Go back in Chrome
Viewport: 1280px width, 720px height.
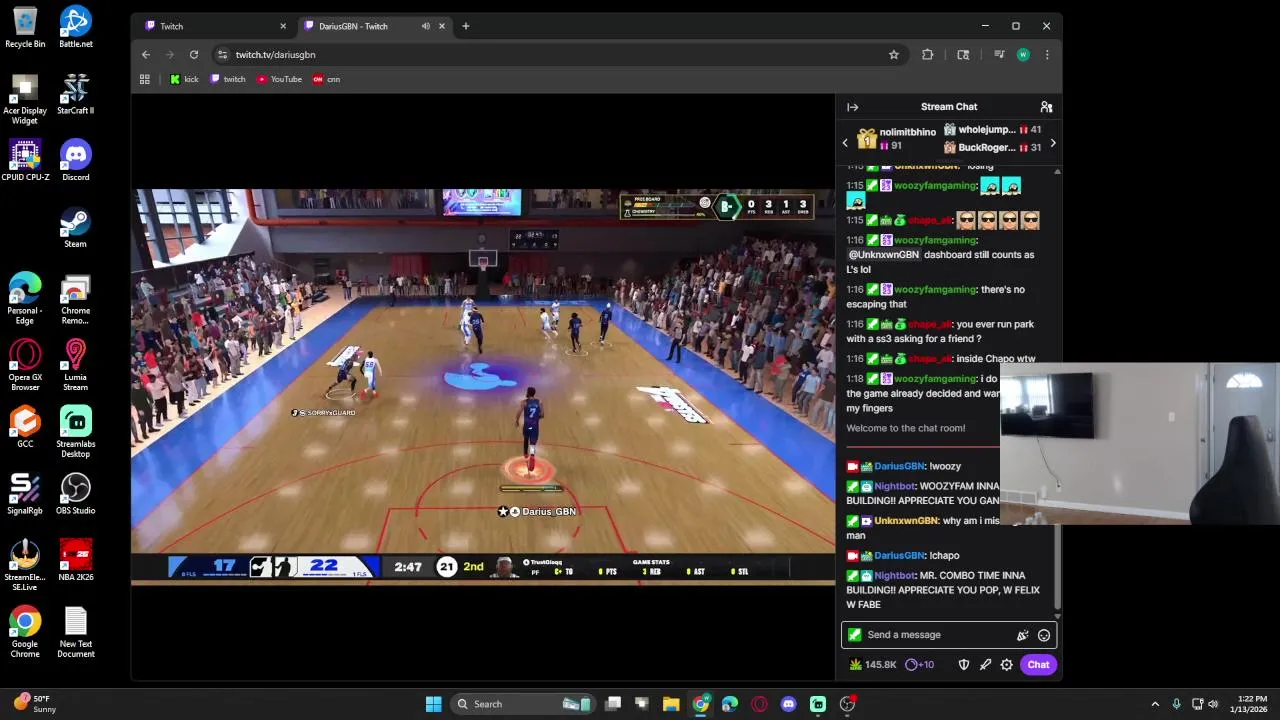pyautogui.click(x=146, y=55)
